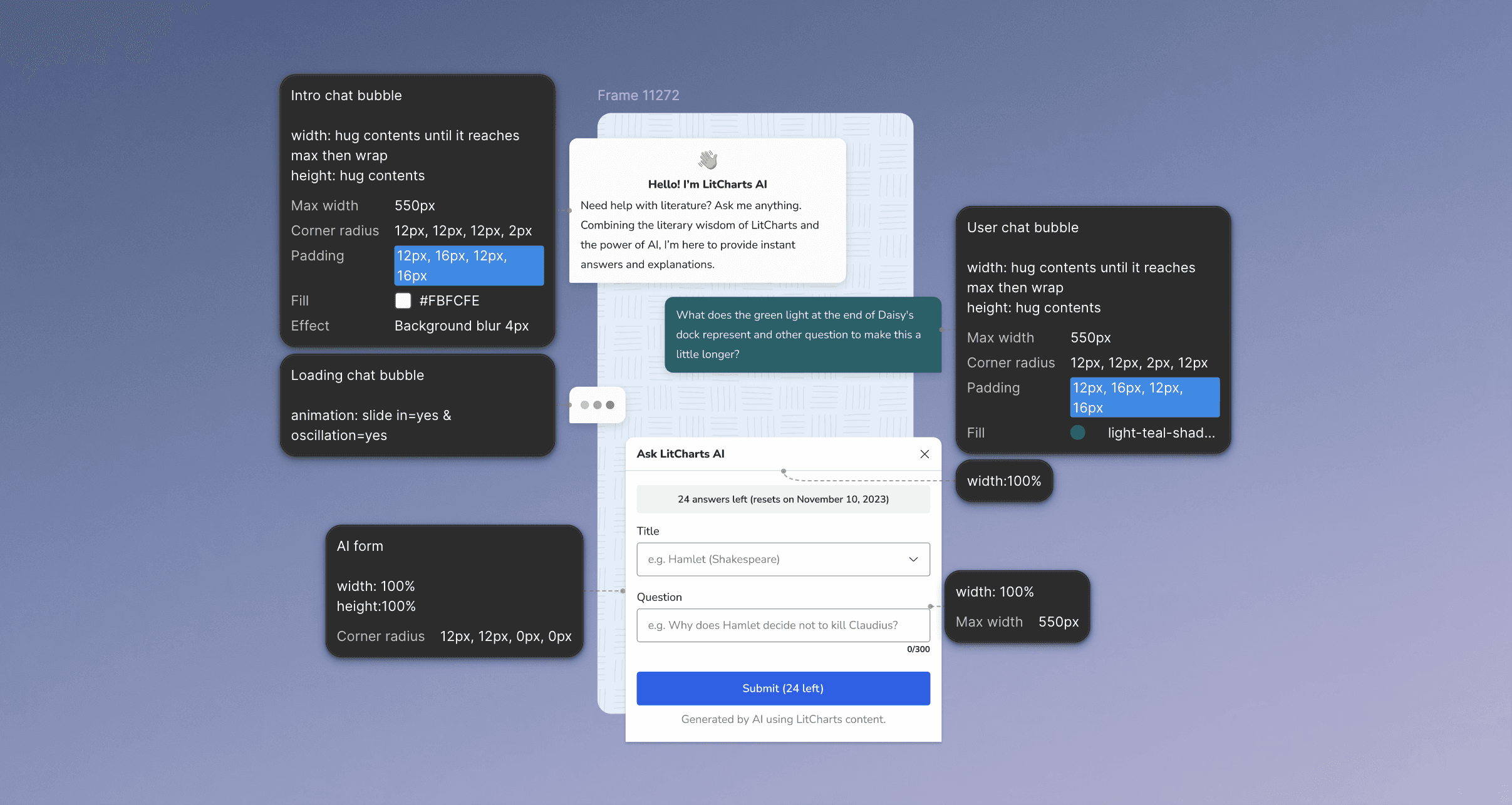The width and height of the screenshot is (1512, 805).
Task: Expand the Title dropdown chevron
Action: (913, 559)
